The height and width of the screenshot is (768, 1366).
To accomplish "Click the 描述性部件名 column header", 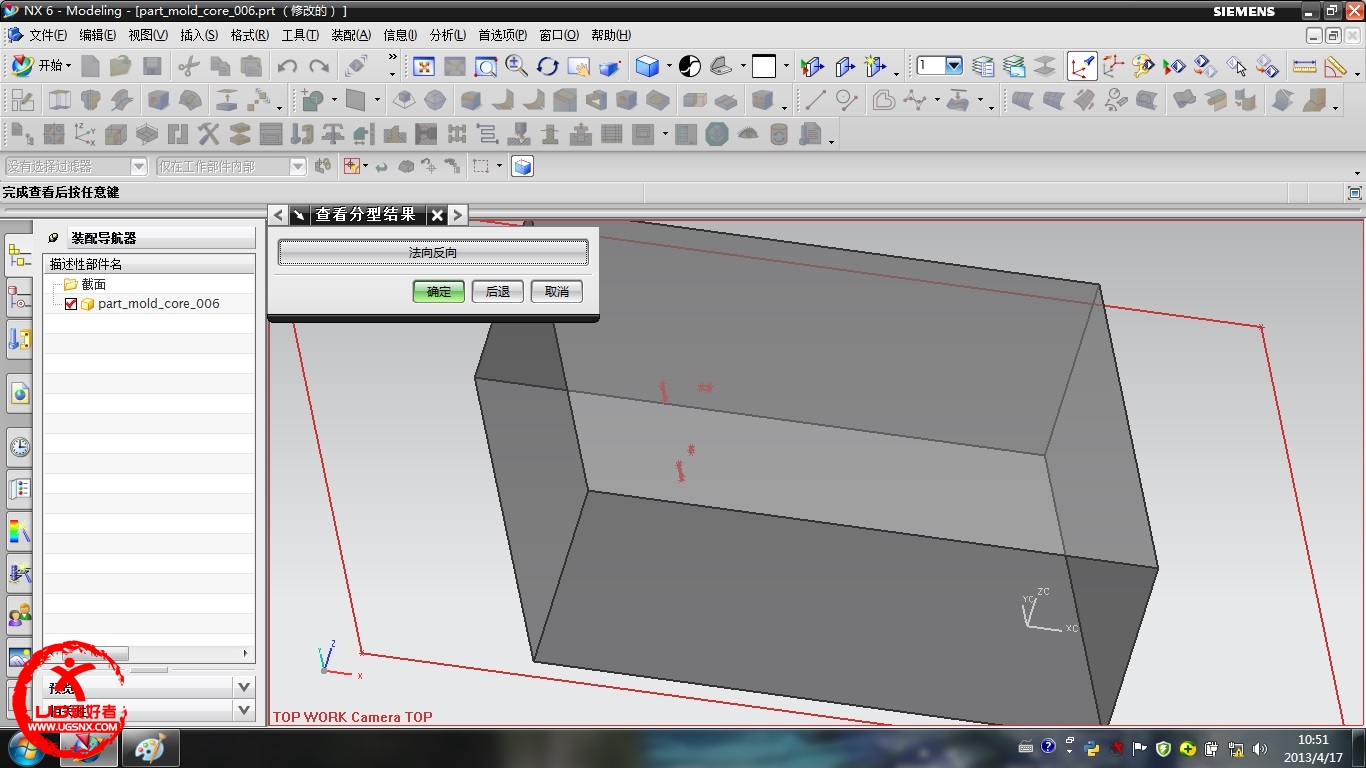I will pyautogui.click(x=149, y=264).
